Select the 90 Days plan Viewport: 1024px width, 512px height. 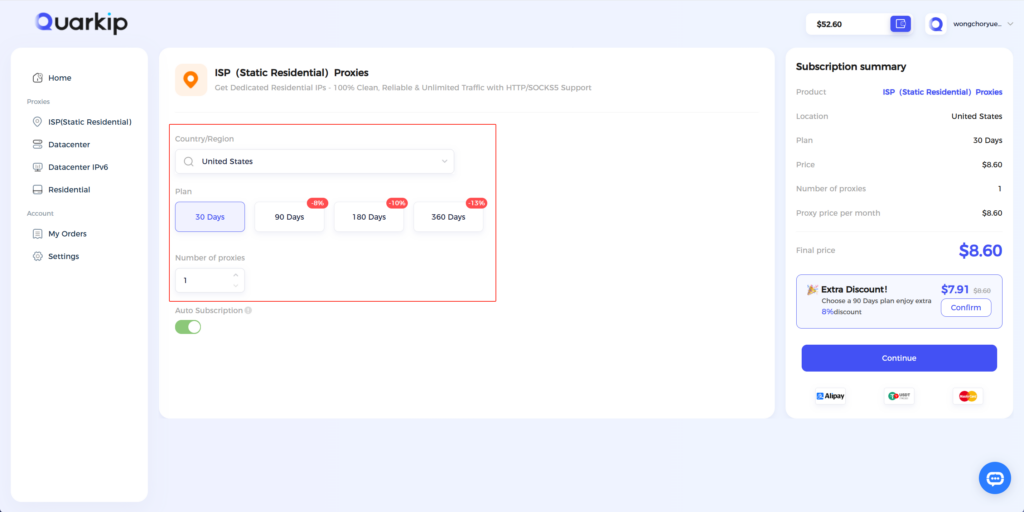[289, 217]
